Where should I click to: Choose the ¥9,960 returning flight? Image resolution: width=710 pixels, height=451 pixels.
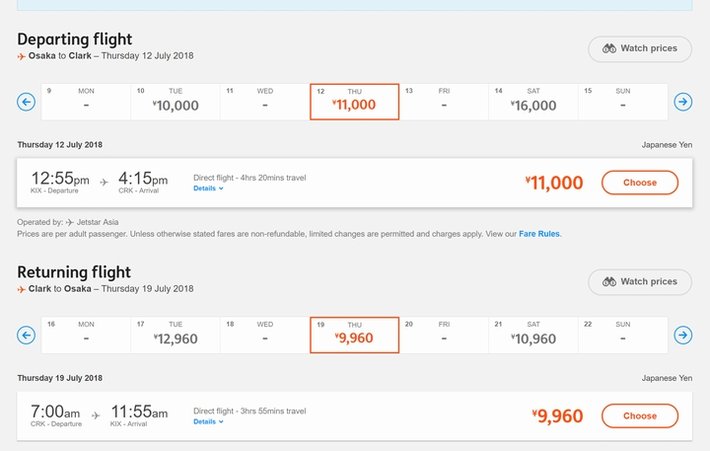pos(639,416)
